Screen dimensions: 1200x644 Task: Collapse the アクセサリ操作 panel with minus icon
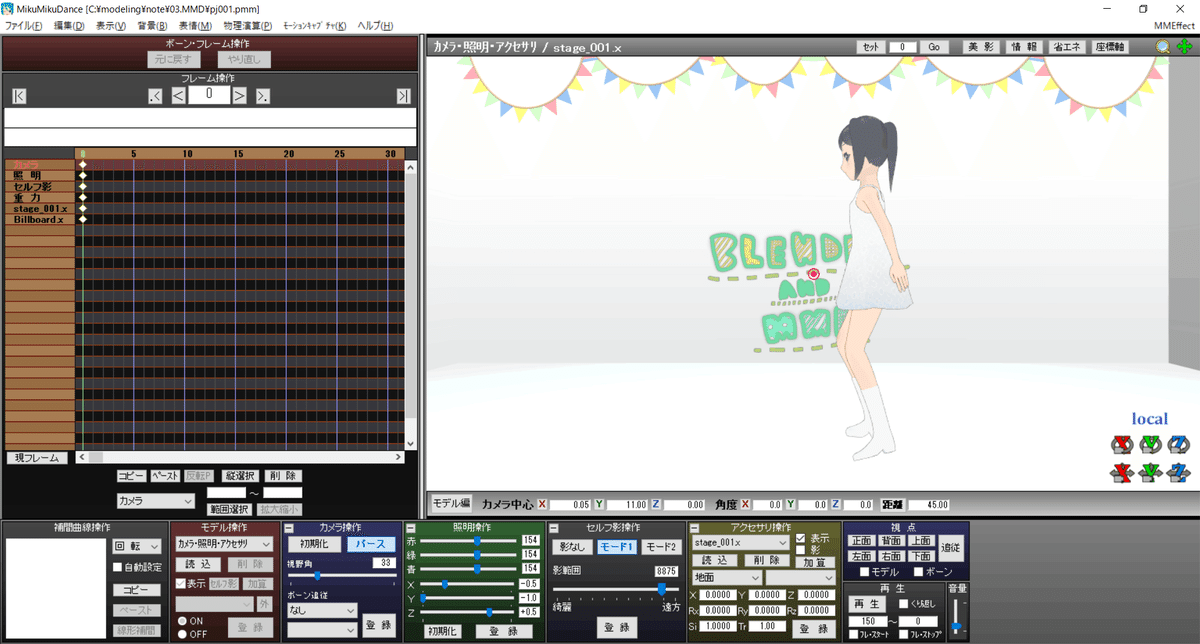(x=693, y=528)
